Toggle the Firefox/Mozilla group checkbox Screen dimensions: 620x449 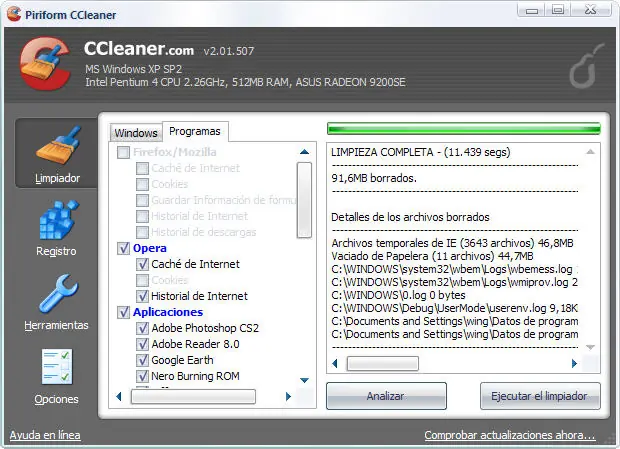coord(123,152)
